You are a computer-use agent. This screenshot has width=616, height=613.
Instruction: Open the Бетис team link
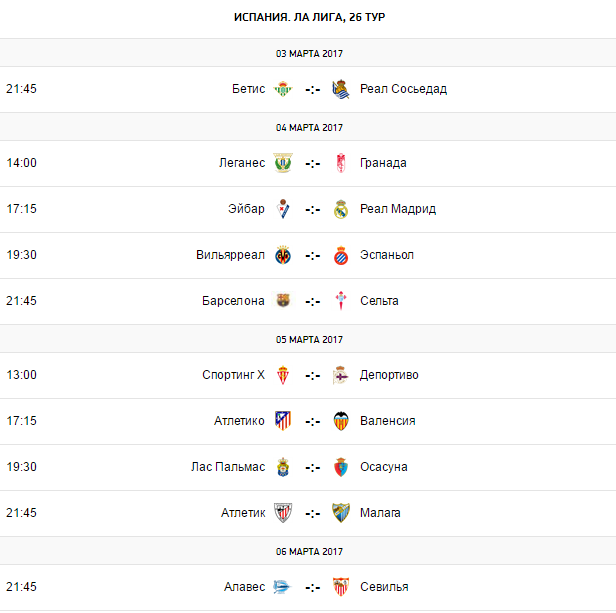[248, 89]
